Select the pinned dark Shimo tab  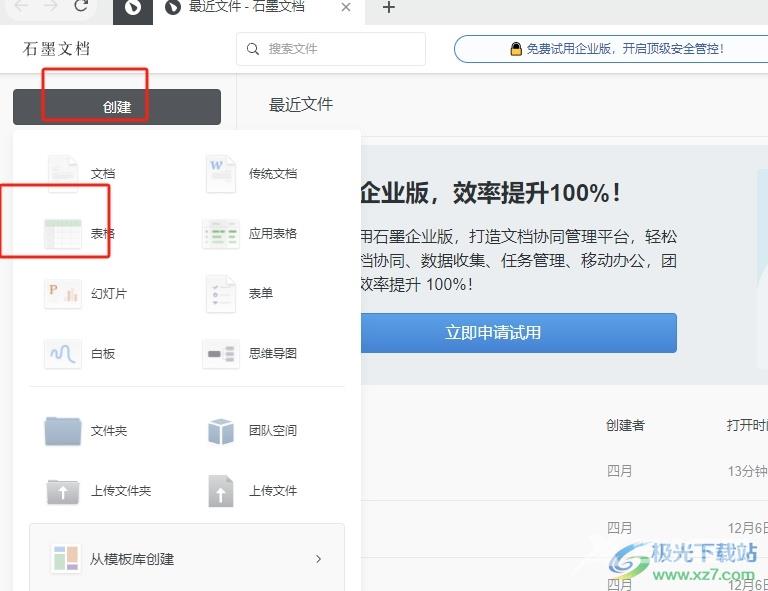(x=133, y=8)
